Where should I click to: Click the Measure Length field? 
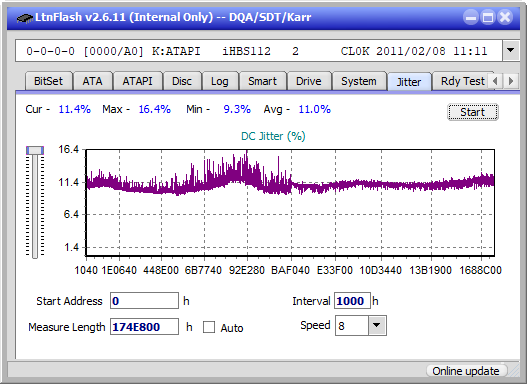(144, 327)
